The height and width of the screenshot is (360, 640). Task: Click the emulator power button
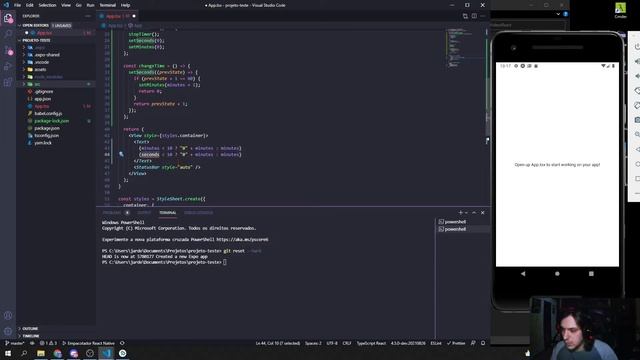click(x=637, y=47)
